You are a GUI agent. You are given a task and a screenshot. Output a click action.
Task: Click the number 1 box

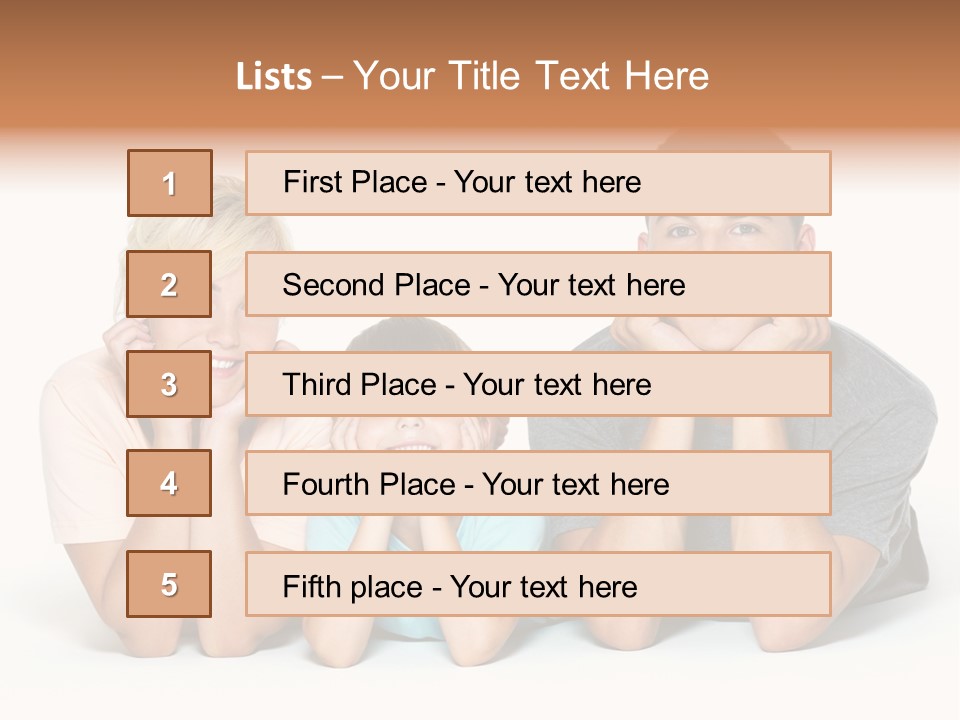170,183
